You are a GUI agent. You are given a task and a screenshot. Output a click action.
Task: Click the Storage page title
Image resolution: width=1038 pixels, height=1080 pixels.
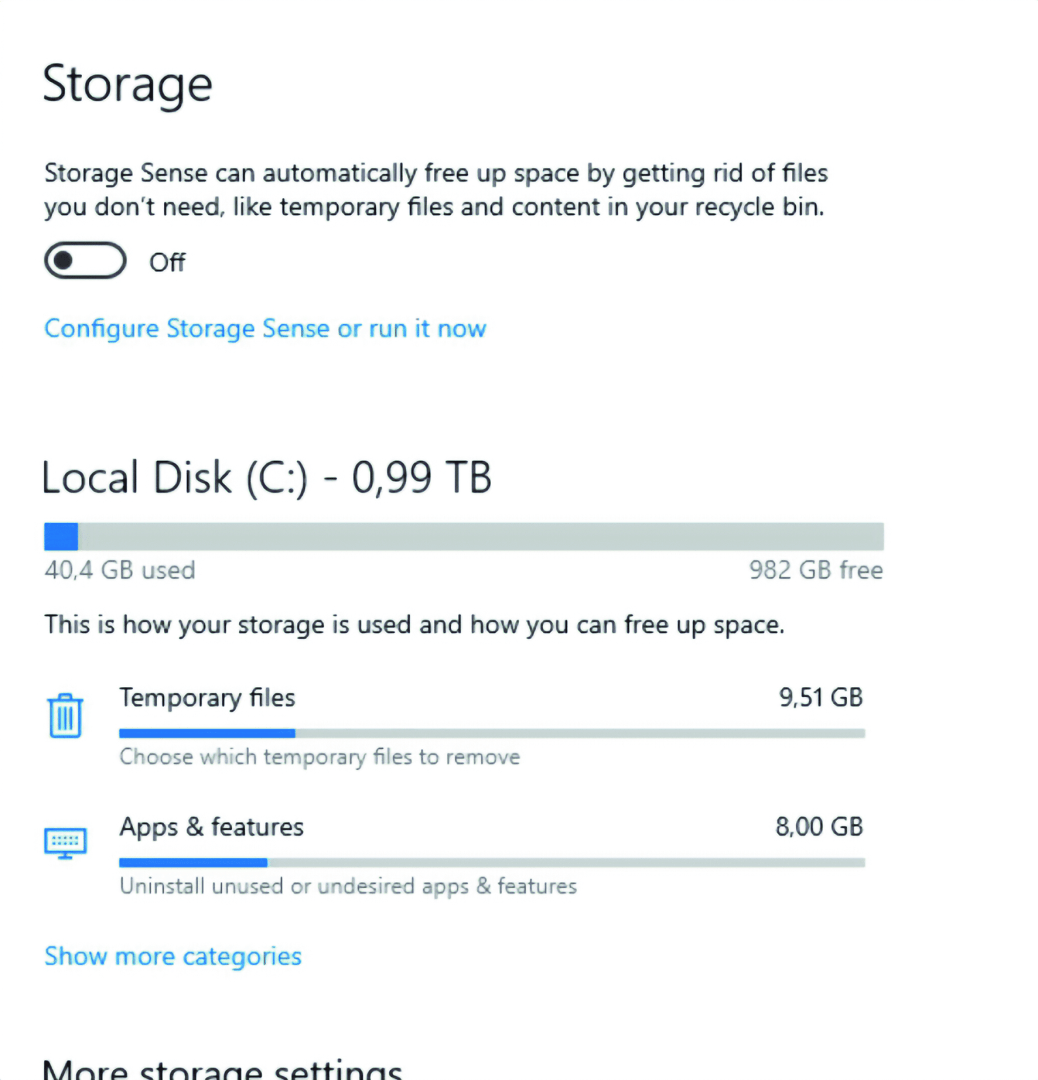coord(127,84)
